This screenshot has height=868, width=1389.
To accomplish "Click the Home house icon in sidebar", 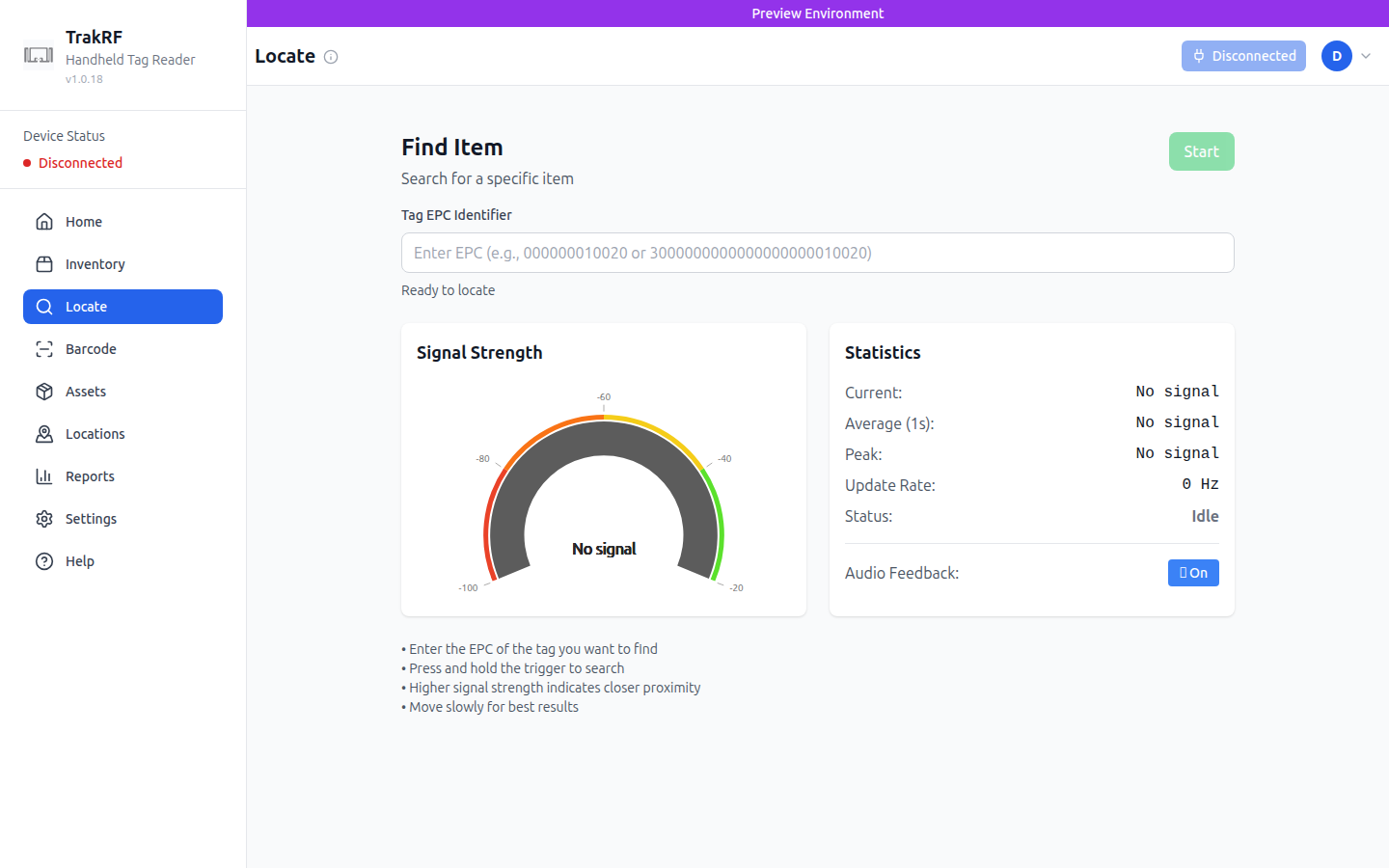I will coord(44,222).
